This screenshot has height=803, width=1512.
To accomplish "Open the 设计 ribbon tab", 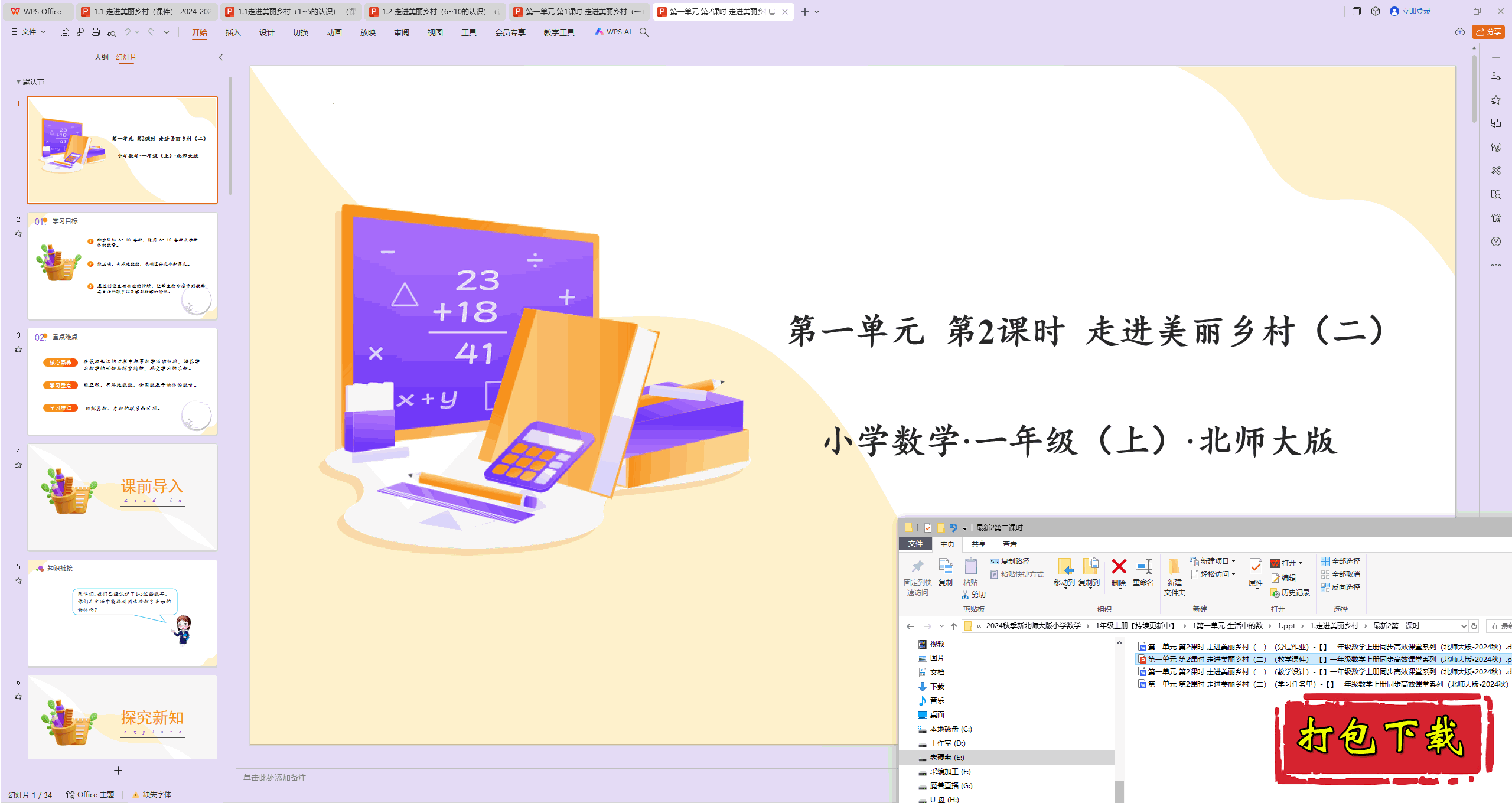I will (267, 32).
